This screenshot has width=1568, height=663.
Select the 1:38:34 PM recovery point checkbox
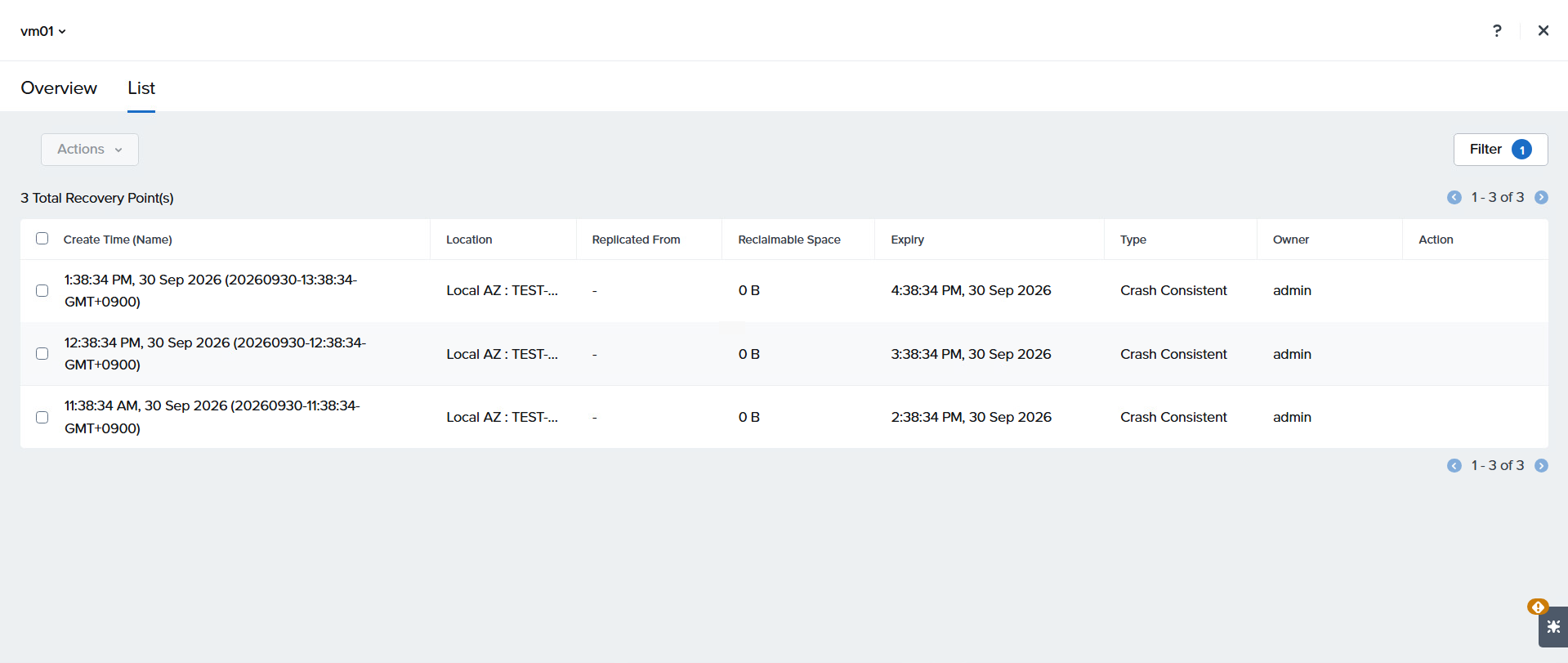point(42,290)
